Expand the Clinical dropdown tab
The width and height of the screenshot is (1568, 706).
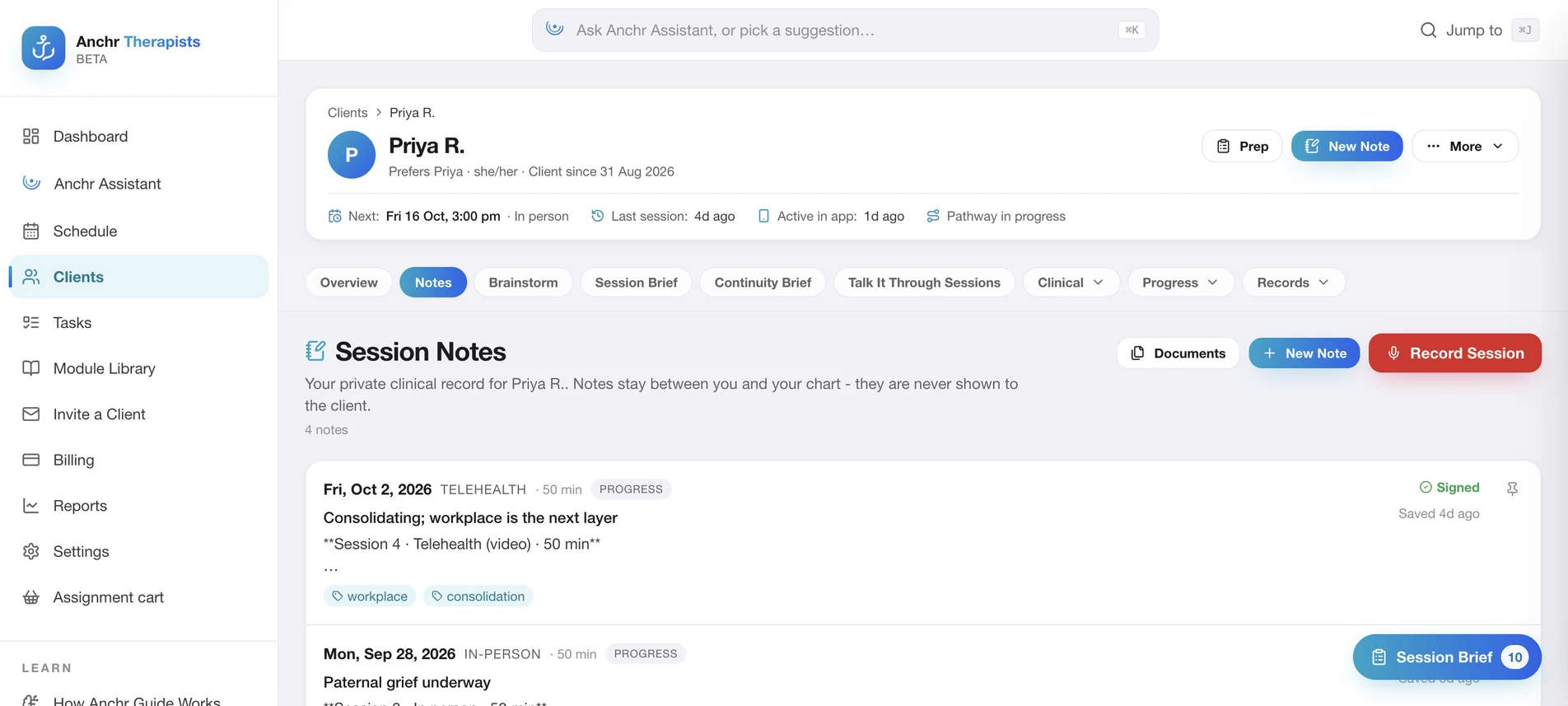point(1071,283)
